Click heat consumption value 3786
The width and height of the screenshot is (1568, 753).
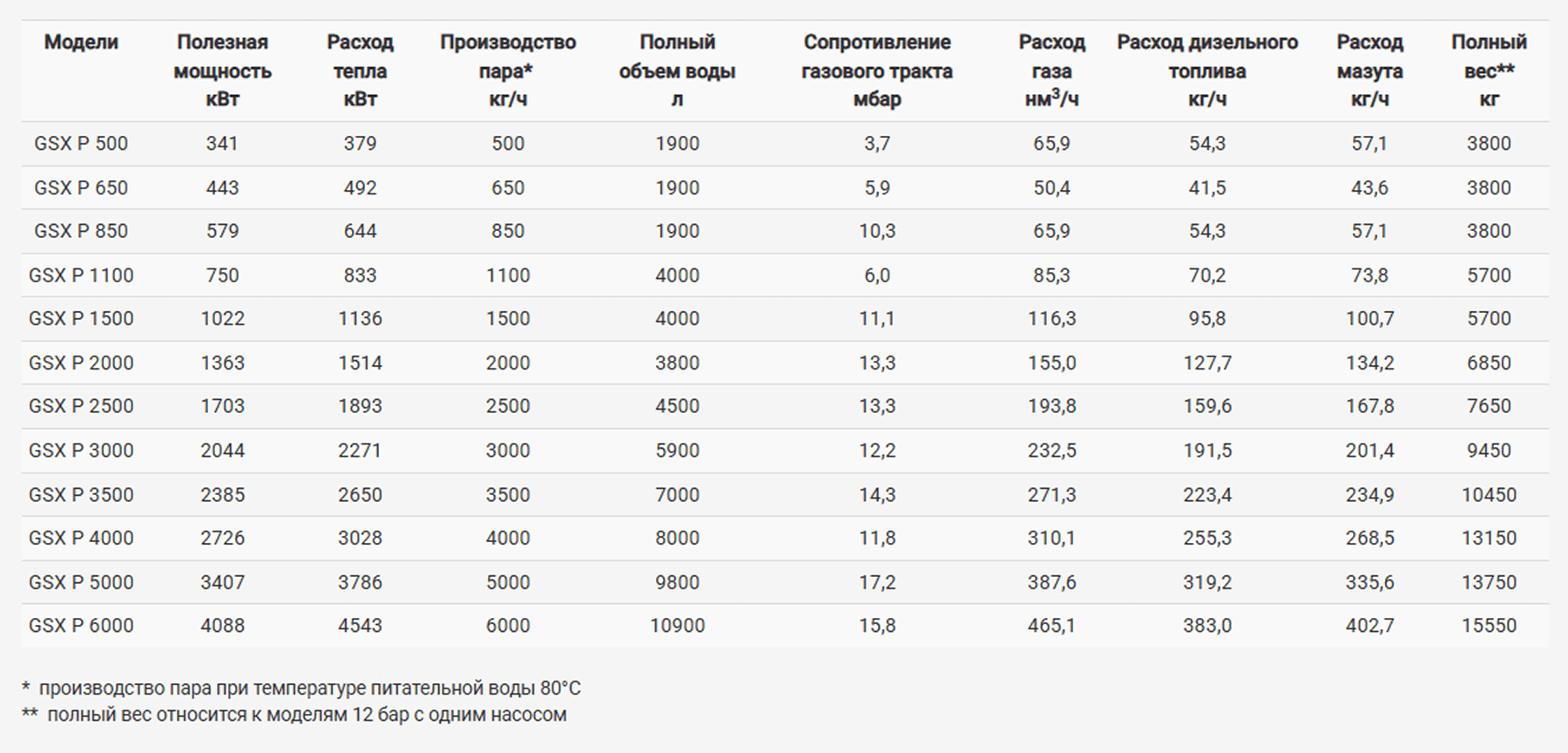[360, 582]
